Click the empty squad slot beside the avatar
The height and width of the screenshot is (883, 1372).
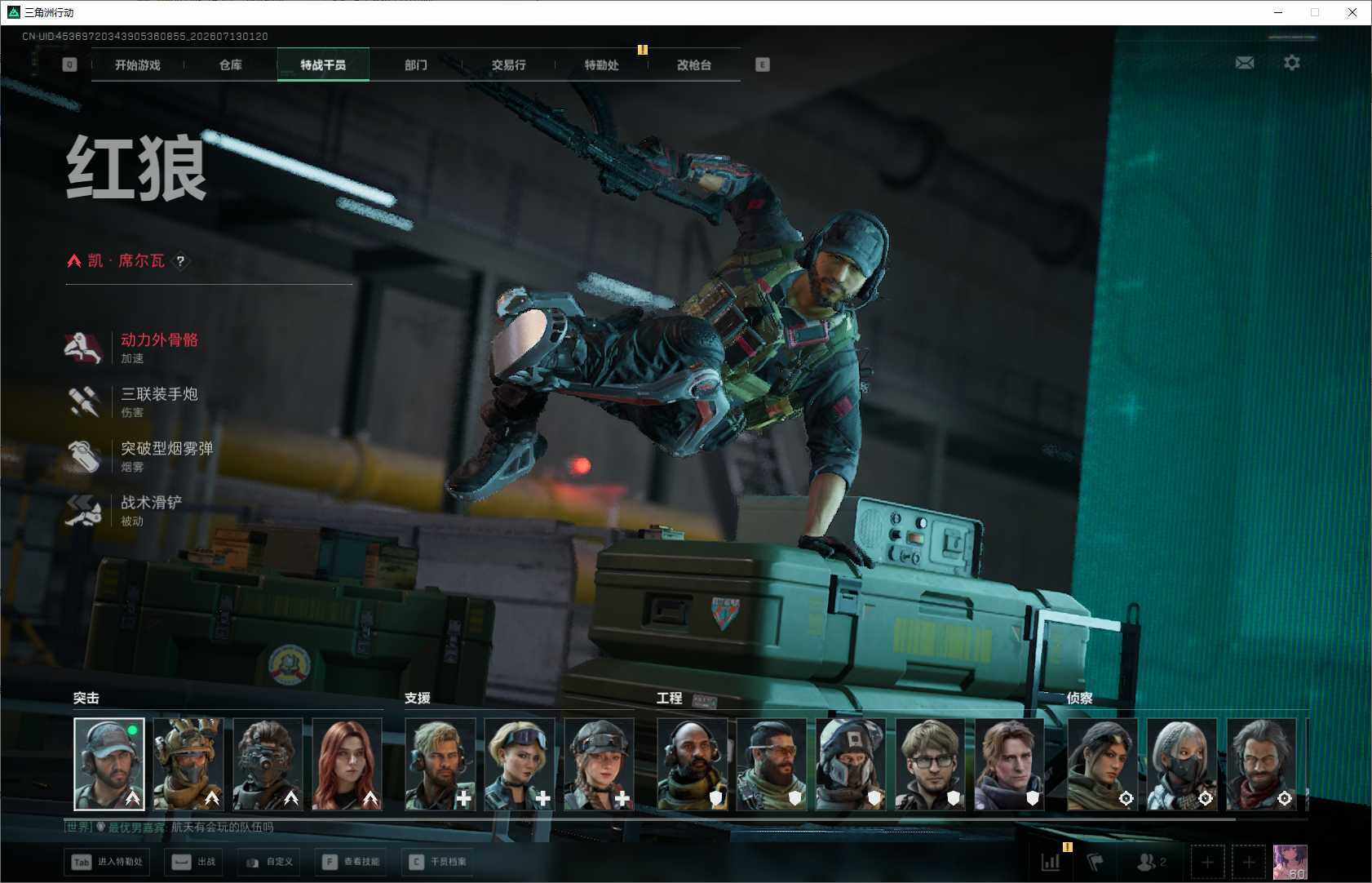(1248, 862)
